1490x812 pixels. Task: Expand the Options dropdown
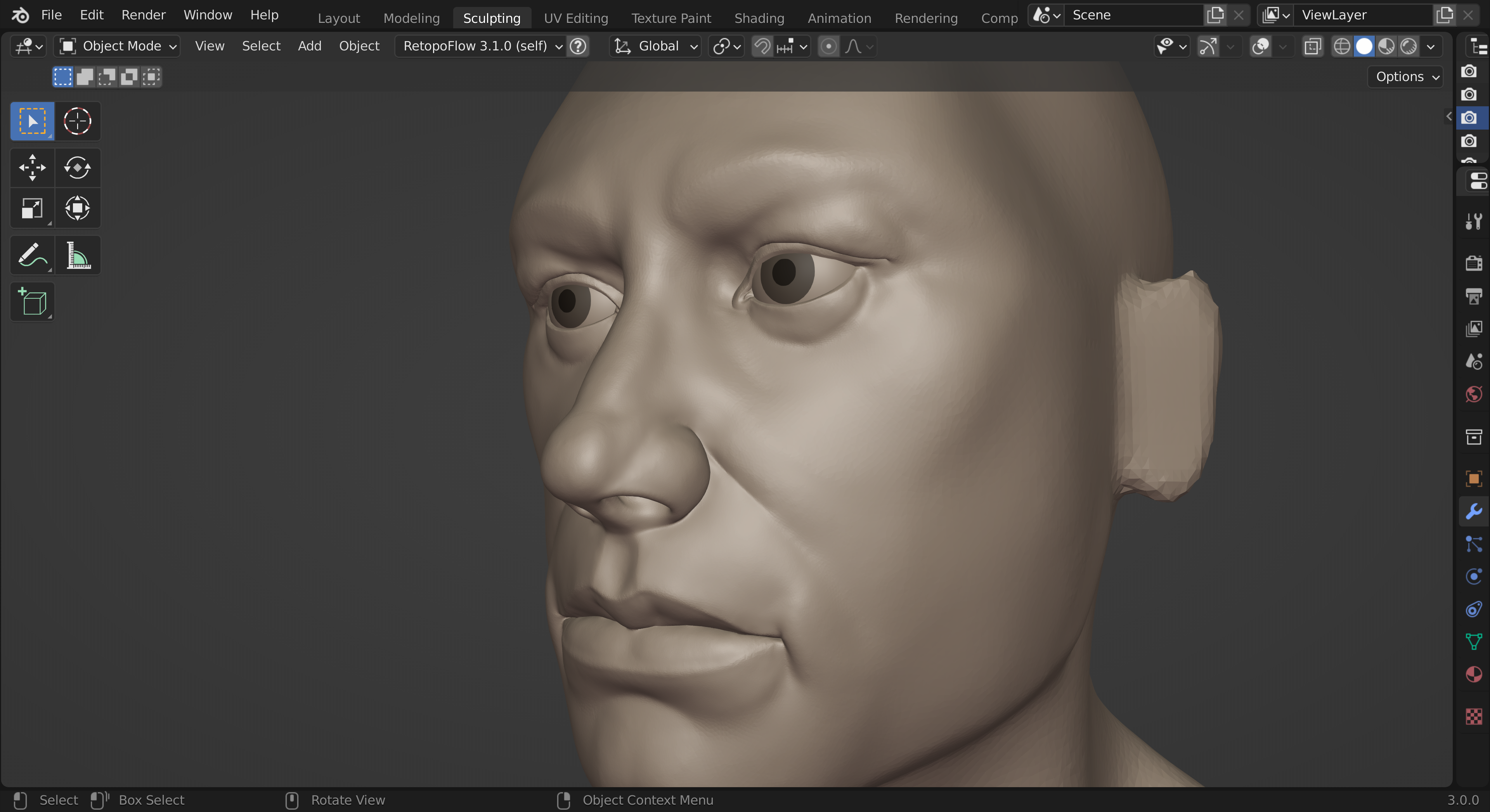(1405, 77)
